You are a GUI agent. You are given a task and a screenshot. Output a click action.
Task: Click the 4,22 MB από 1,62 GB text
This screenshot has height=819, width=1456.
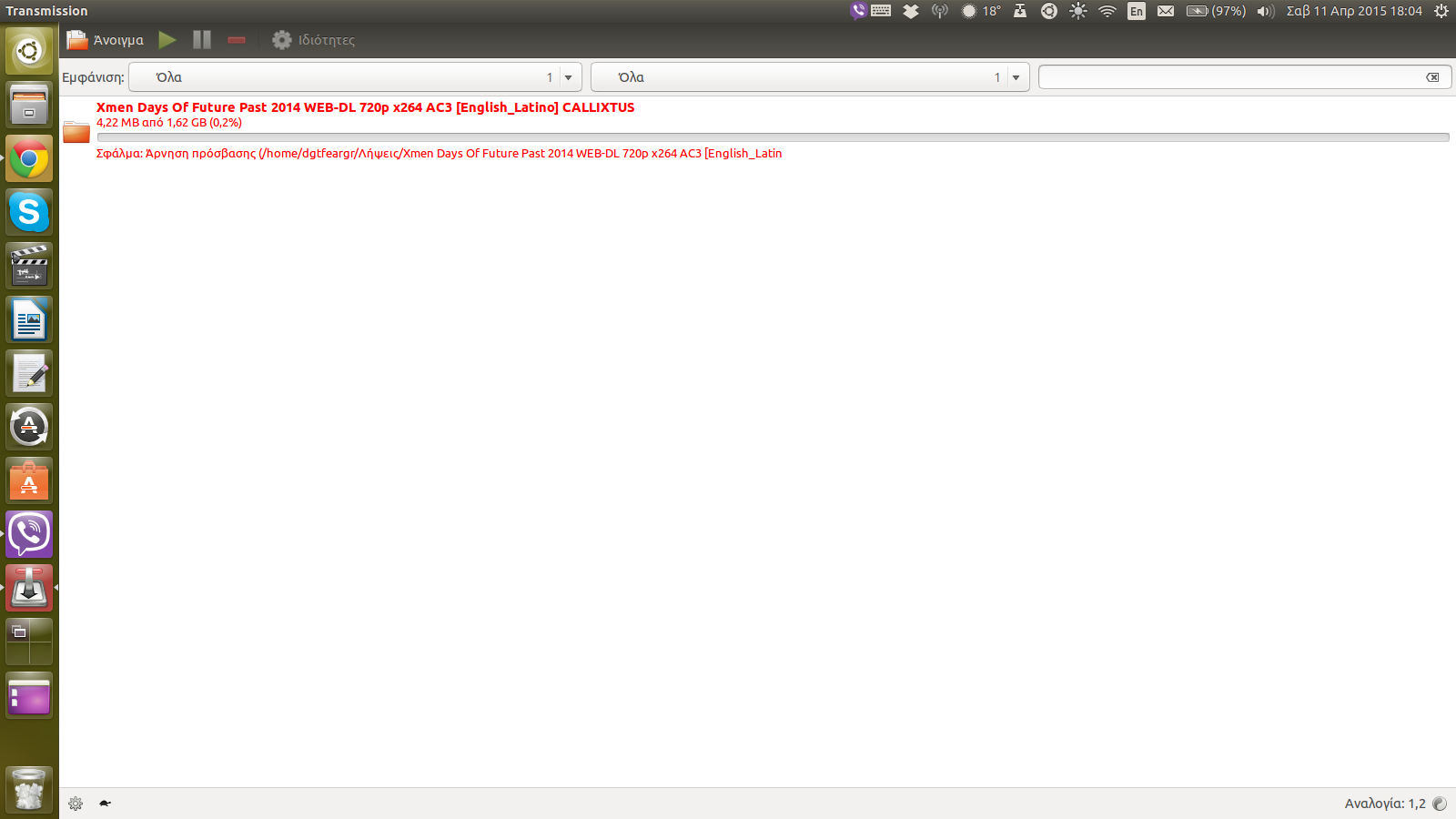(169, 123)
